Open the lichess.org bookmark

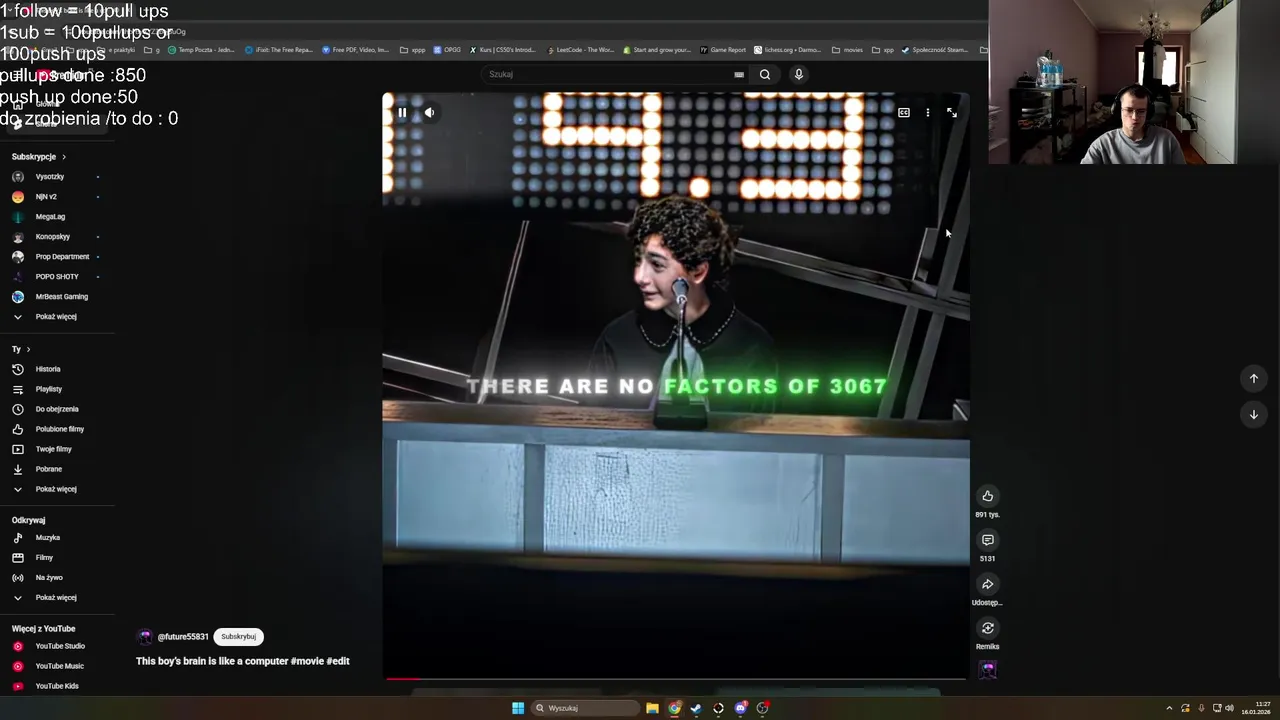788,50
